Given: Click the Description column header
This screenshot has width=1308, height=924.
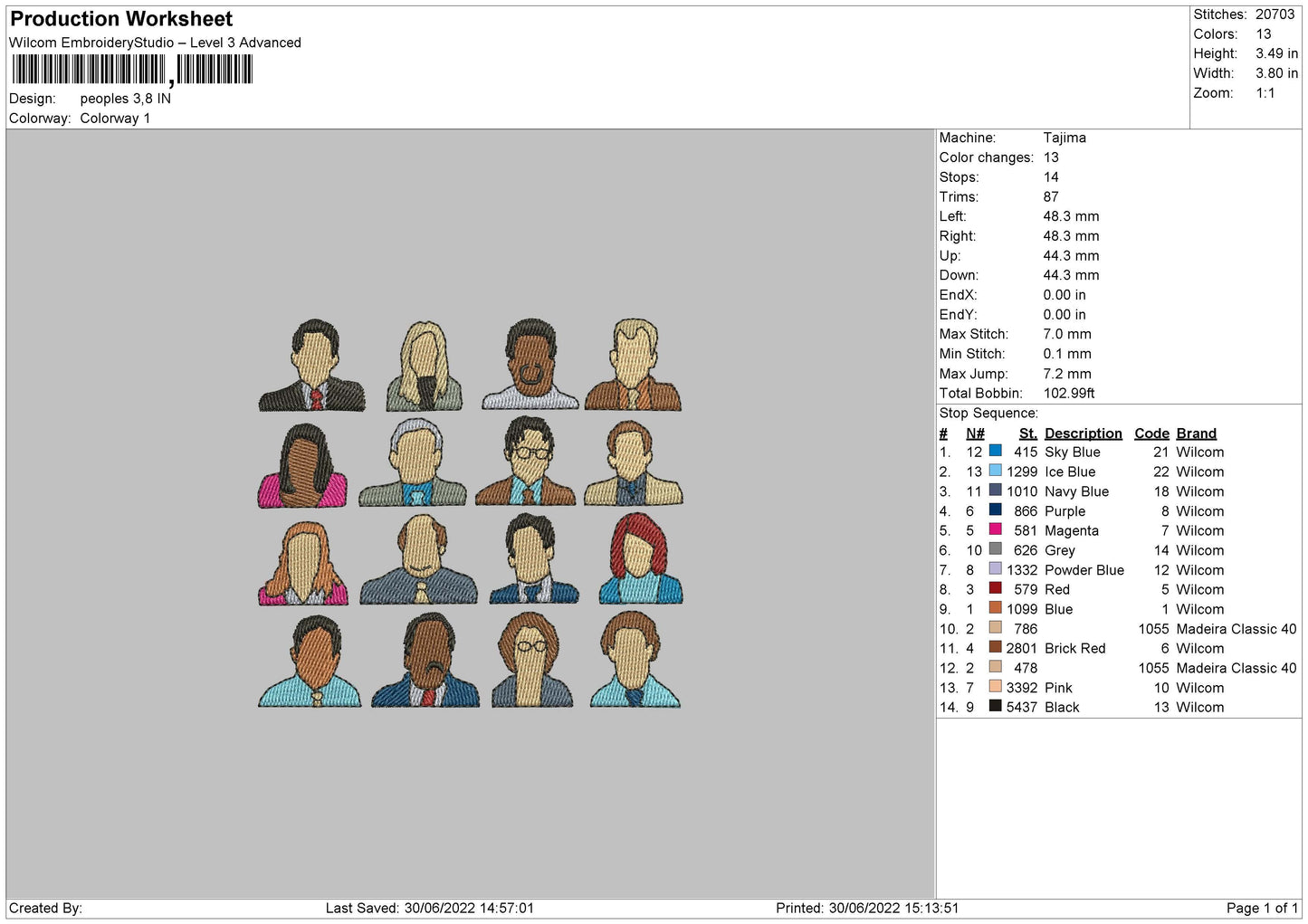Looking at the screenshot, I should click(1083, 433).
